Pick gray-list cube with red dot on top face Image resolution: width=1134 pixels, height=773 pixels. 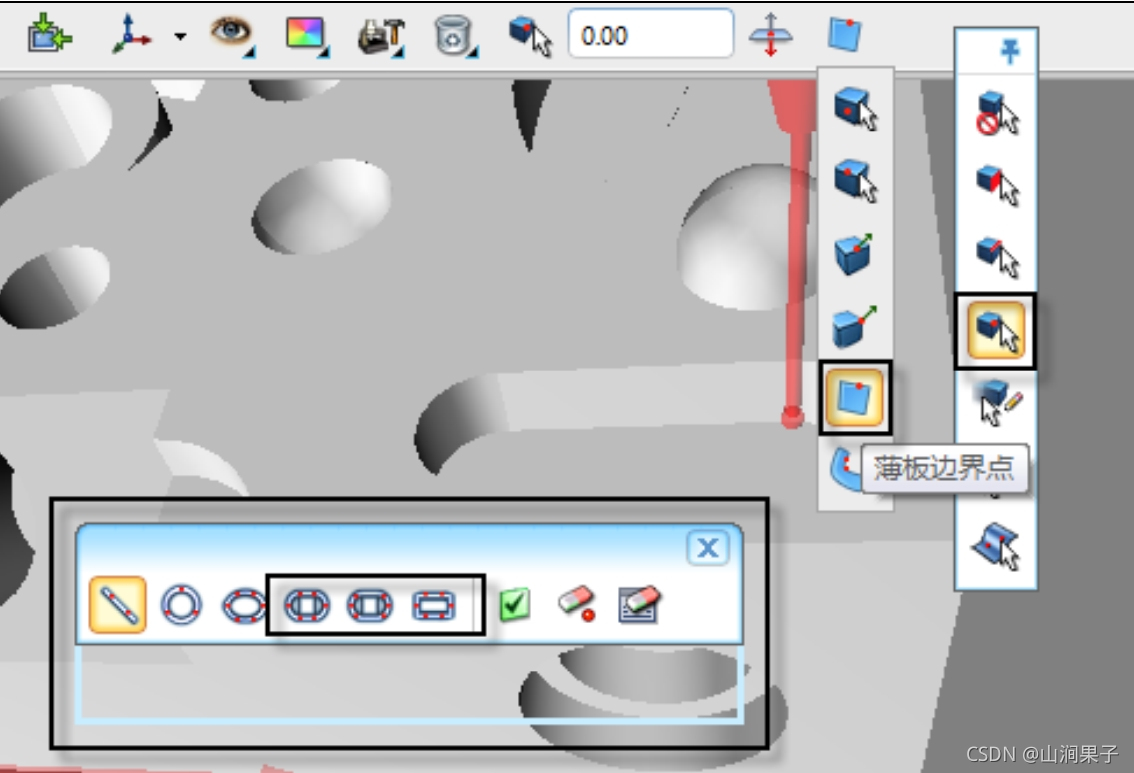(x=855, y=180)
